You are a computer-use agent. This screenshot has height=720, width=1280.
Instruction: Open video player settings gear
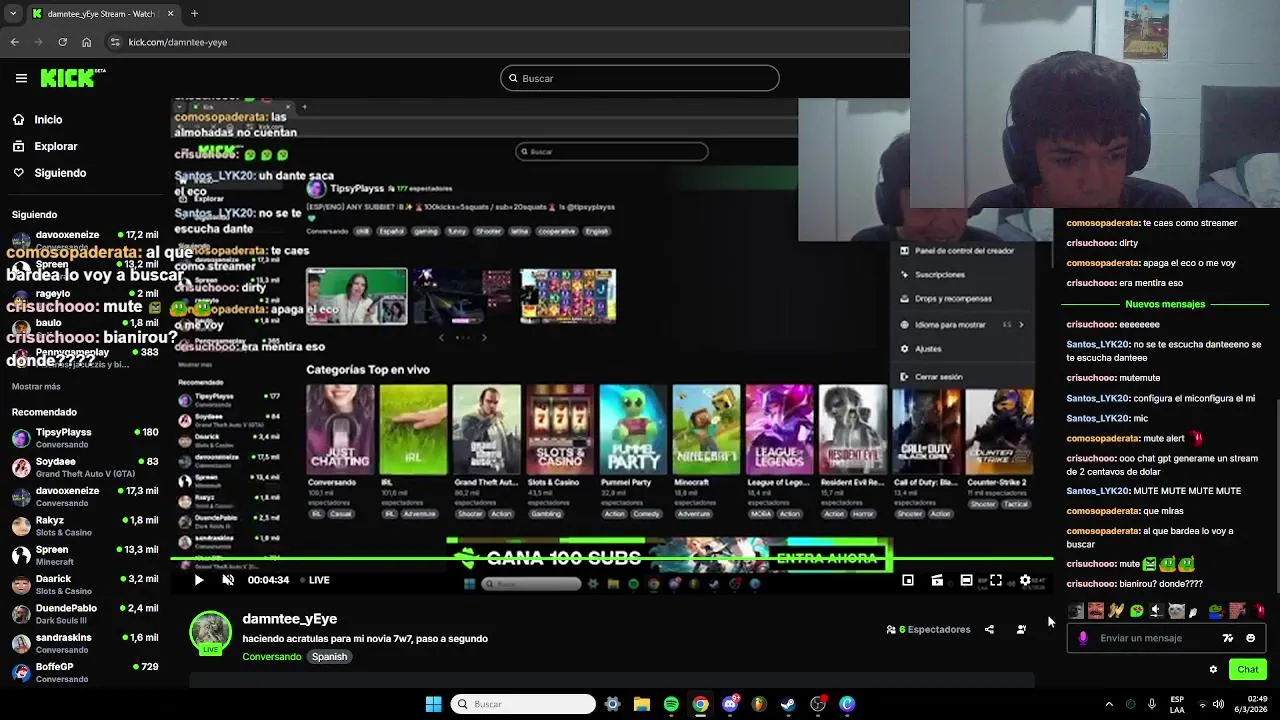point(1025,580)
